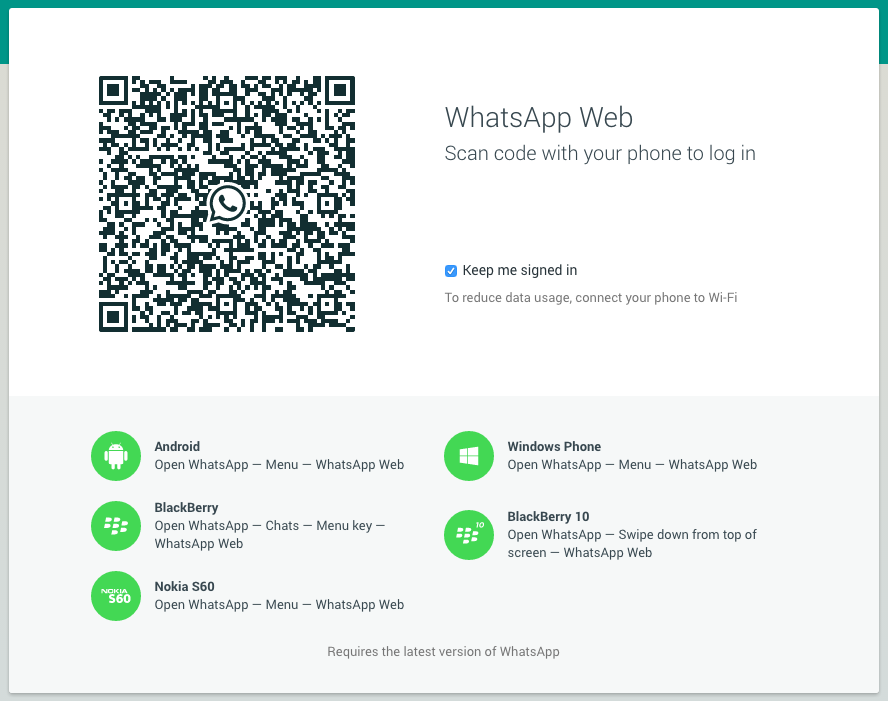Click 'Swipe down from top of screen' instructions
The width and height of the screenshot is (888, 701).
632,544
